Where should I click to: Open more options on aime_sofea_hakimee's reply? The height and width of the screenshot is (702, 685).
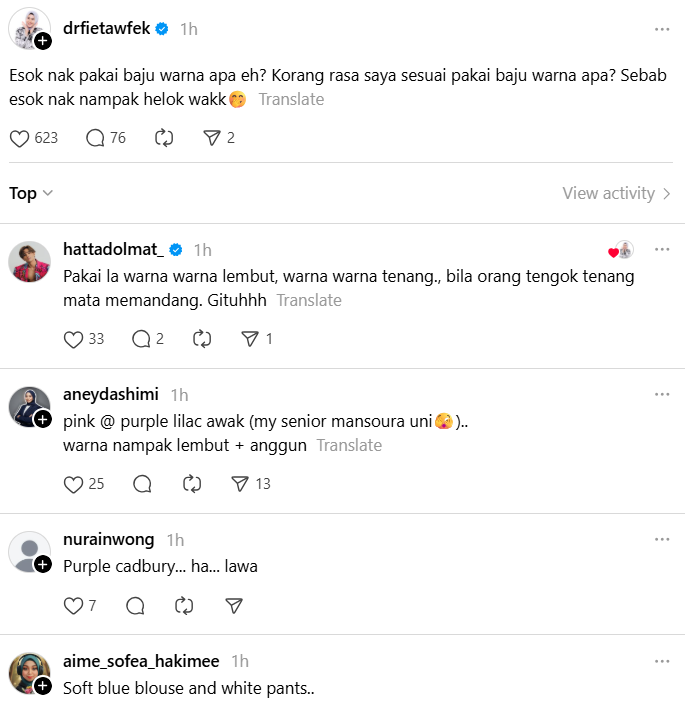(x=661, y=661)
